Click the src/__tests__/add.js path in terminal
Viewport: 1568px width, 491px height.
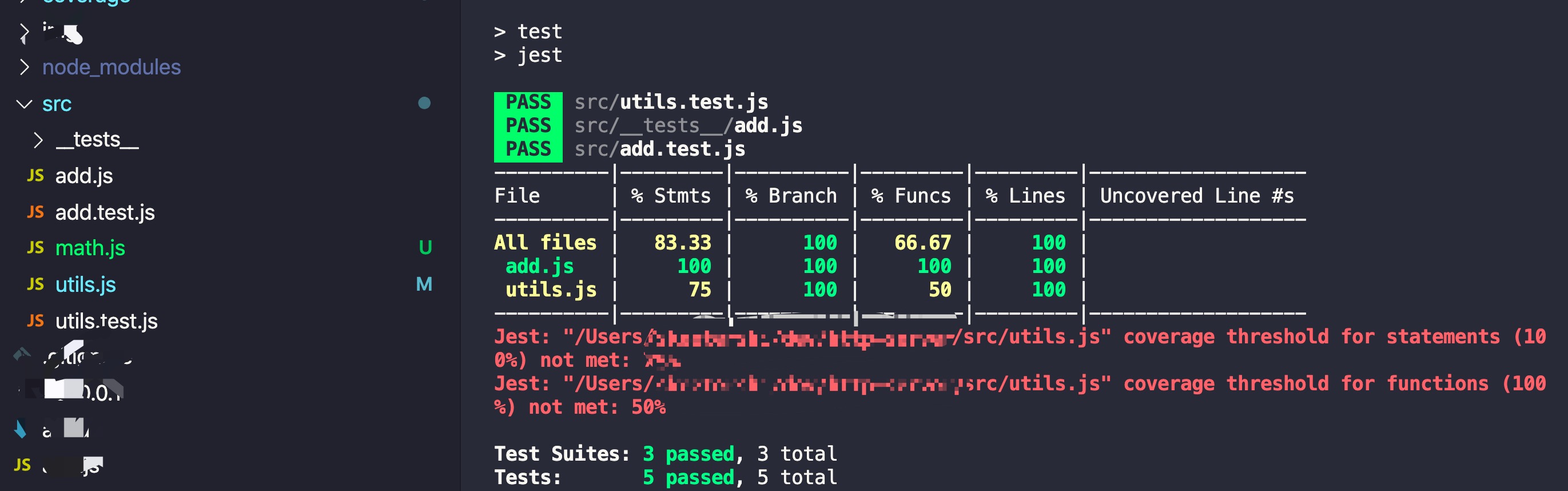pos(689,126)
